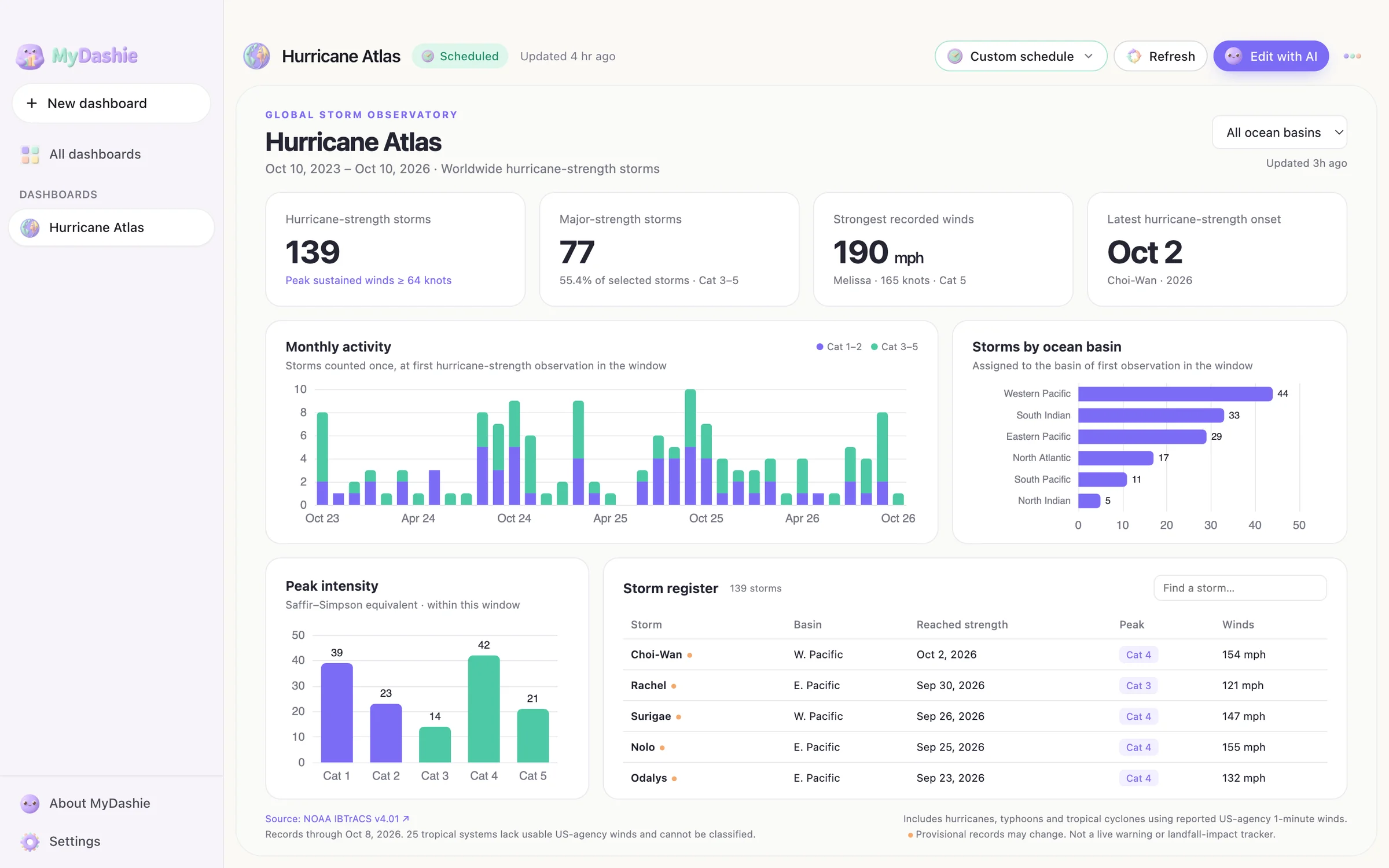
Task: Click the Find a storm search field
Action: [x=1240, y=588]
